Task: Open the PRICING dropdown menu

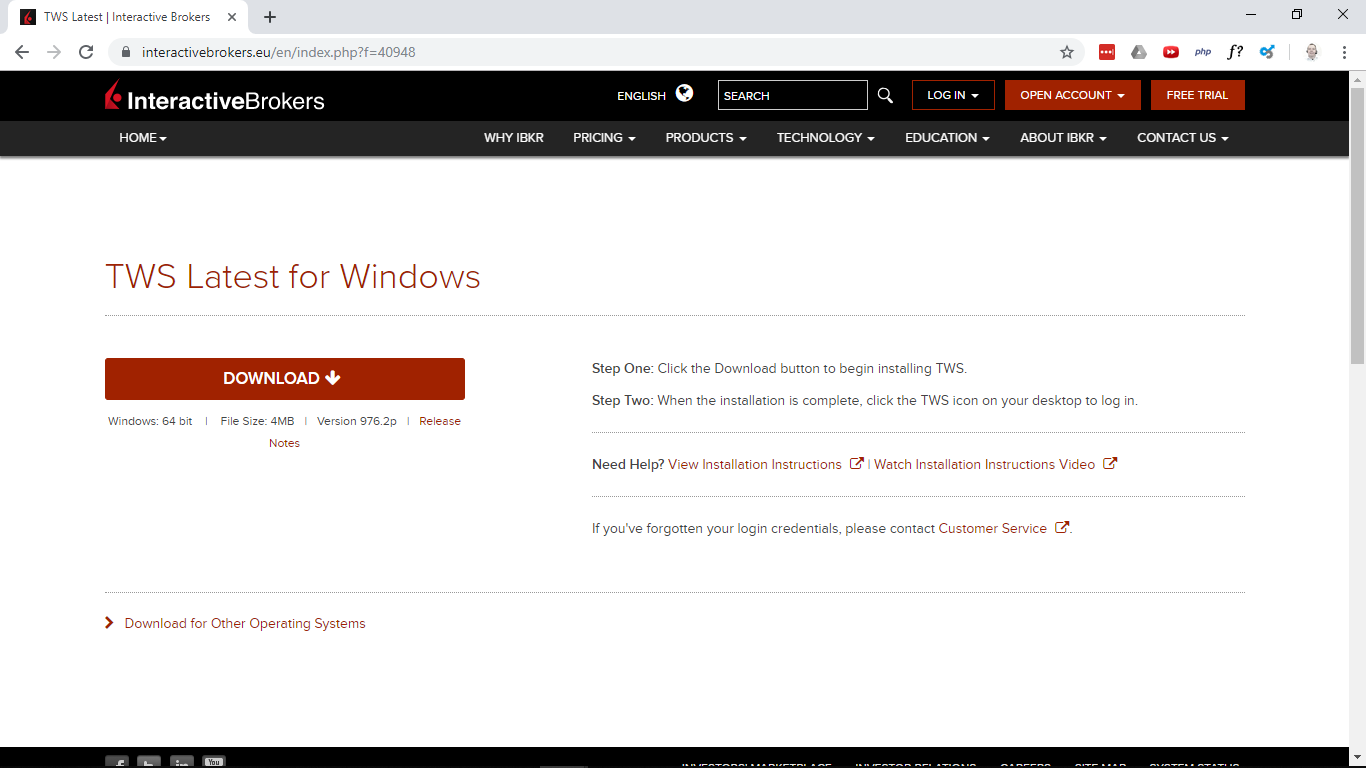Action: coord(604,138)
